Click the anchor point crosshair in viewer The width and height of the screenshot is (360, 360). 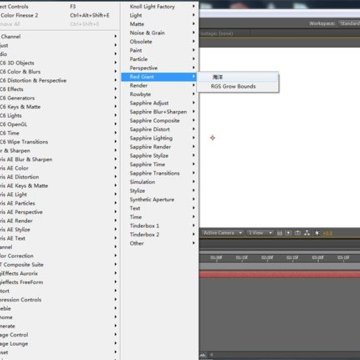point(213,138)
